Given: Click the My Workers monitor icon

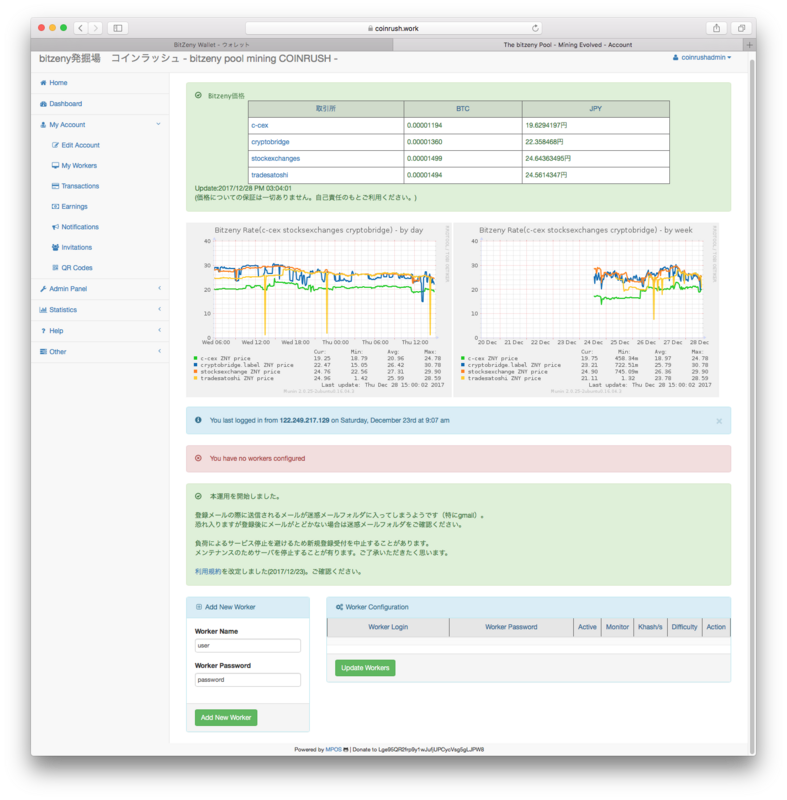Looking at the screenshot, I should (55, 165).
